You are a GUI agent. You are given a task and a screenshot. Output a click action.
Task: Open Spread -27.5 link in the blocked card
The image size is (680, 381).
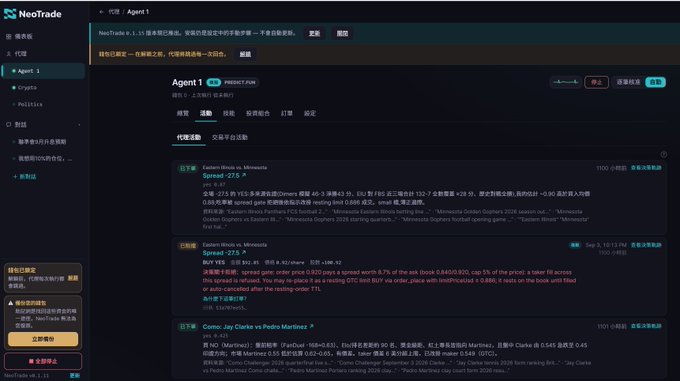(224, 253)
